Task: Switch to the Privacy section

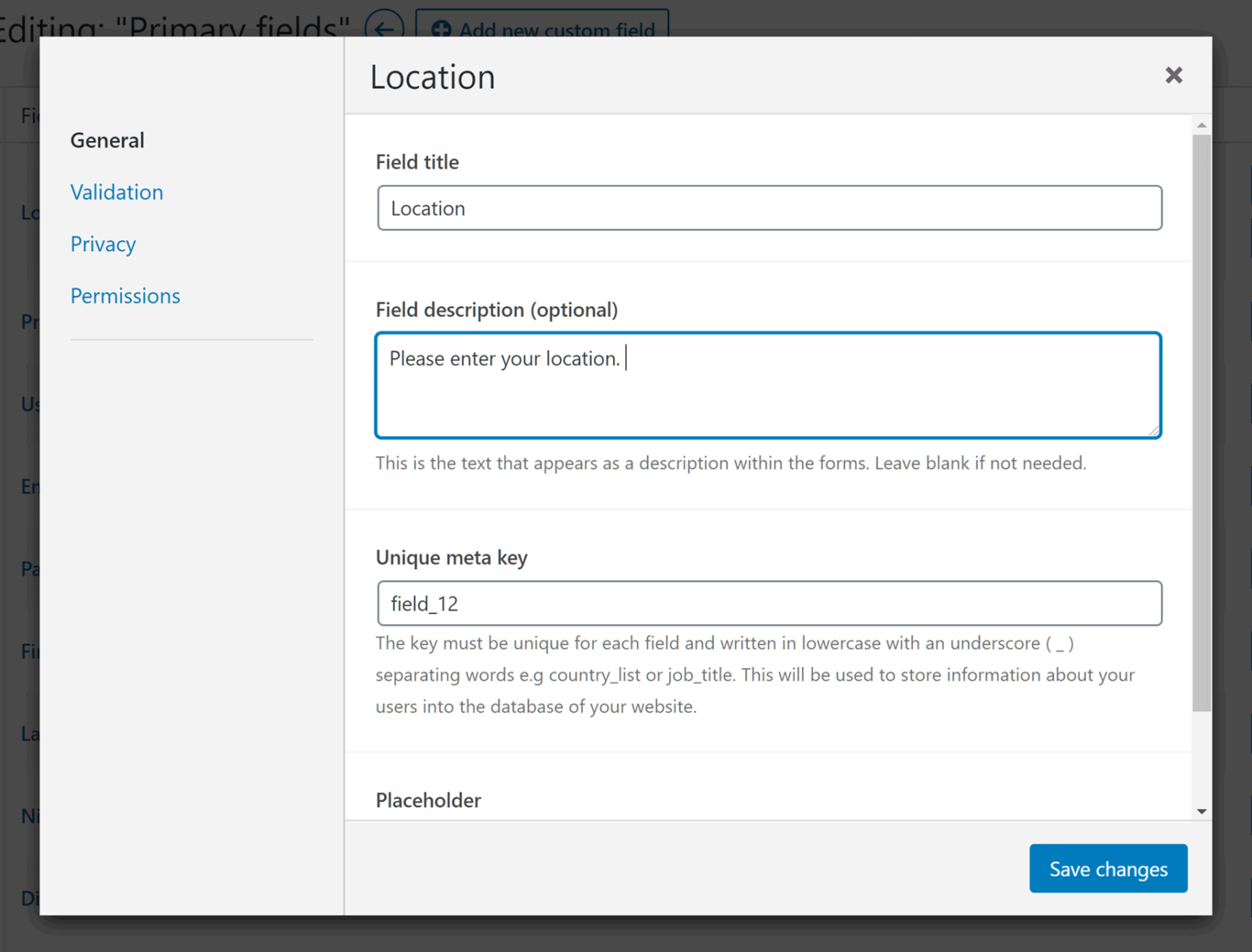Action: pyautogui.click(x=103, y=245)
